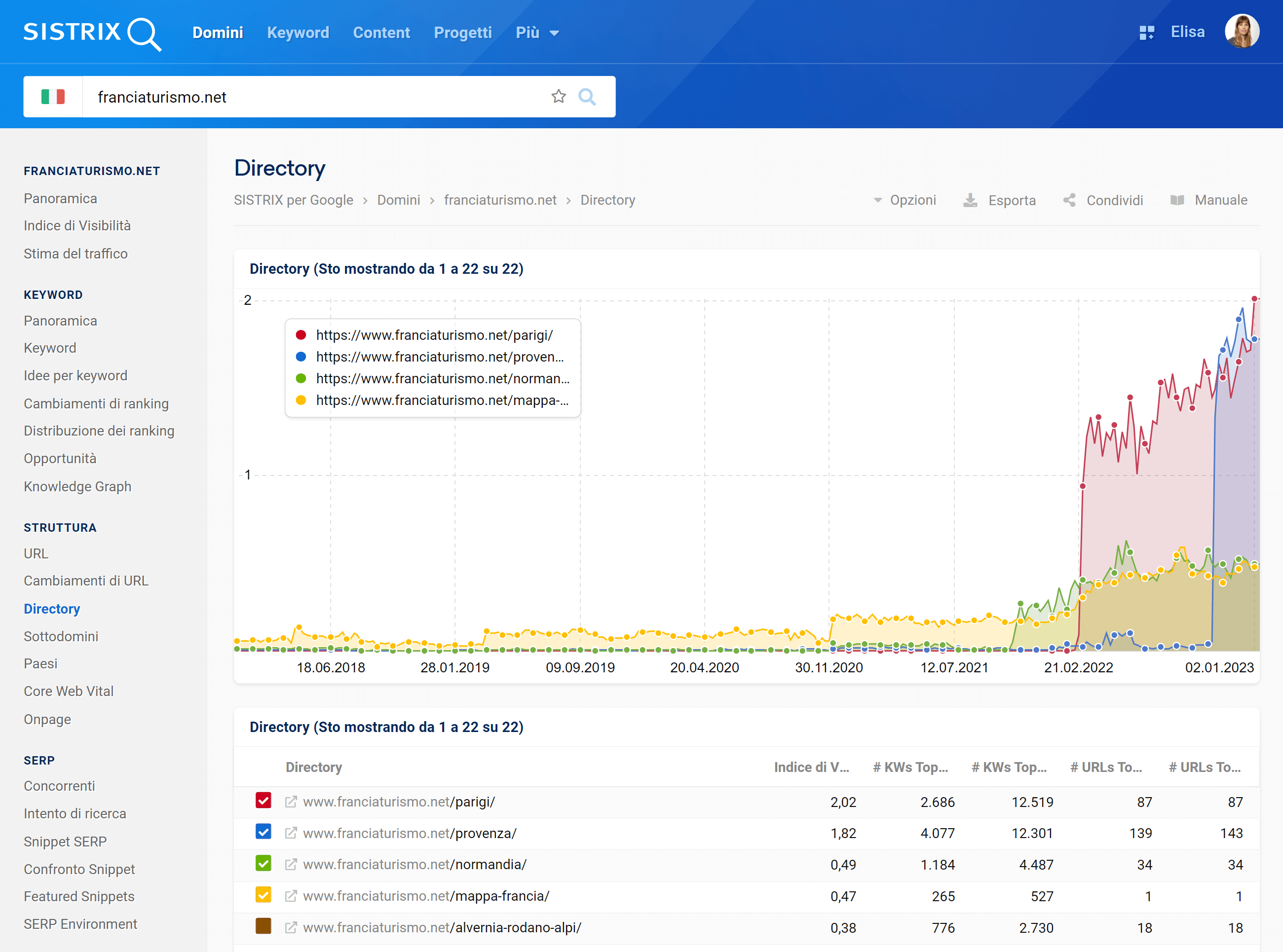
Task: Check the brown alvernia-rodano-alpi checkbox
Action: [264, 926]
